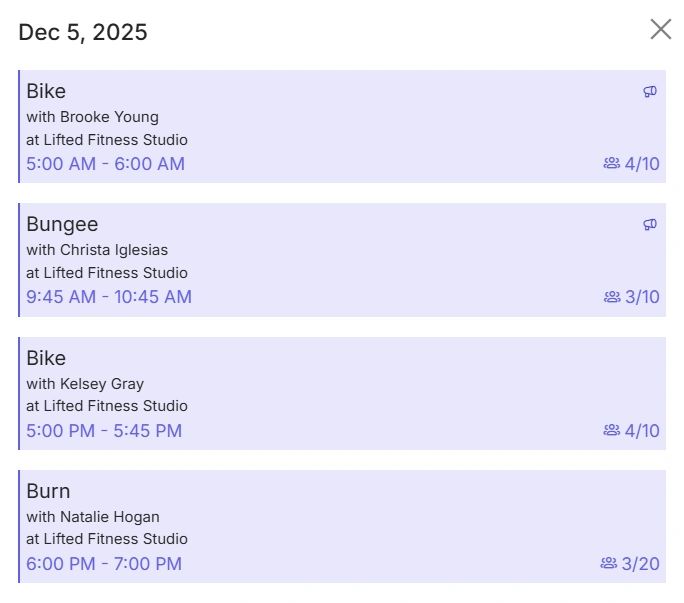
Task: Click the 5:00 PM - 5:45 PM time slot
Action: coord(104,431)
